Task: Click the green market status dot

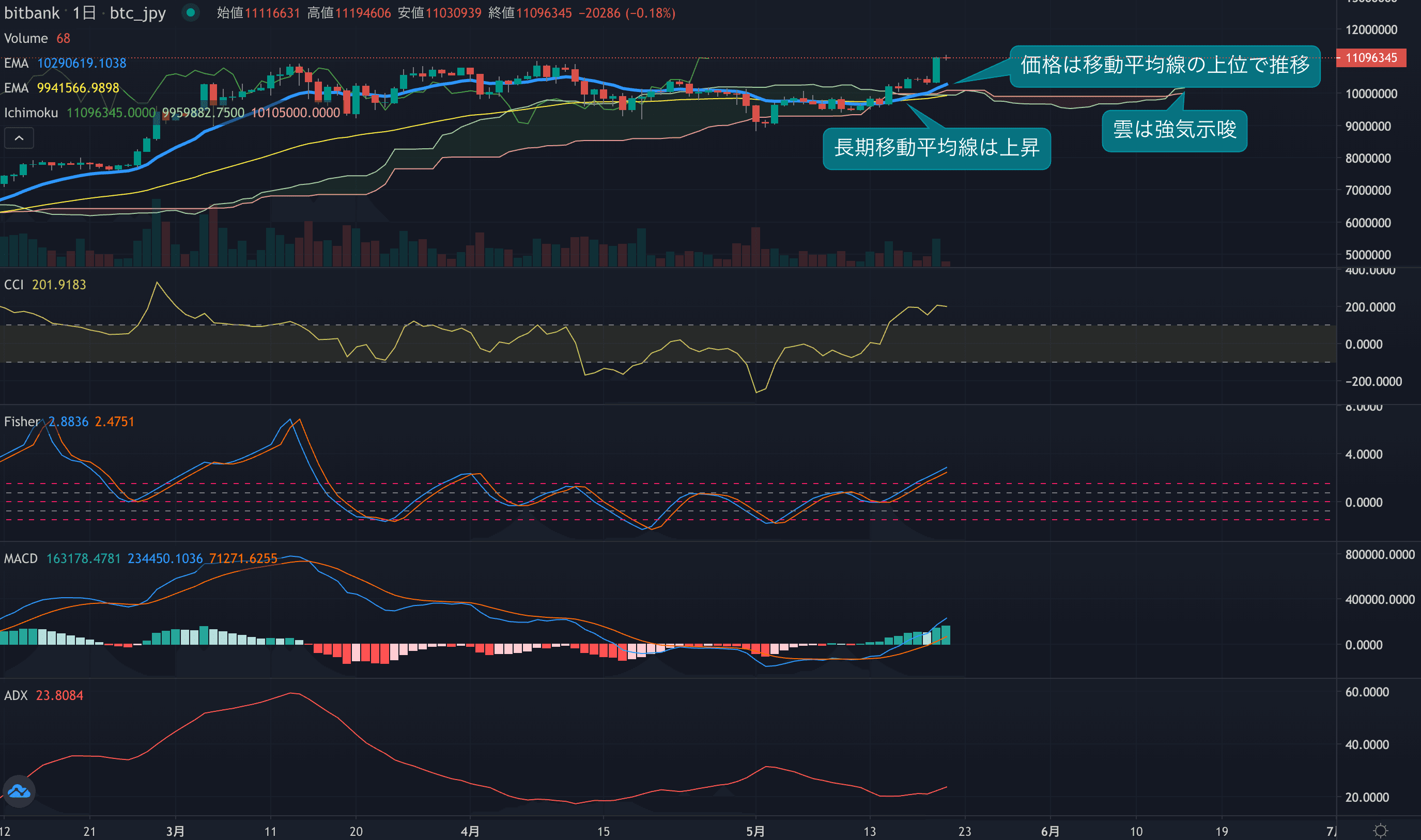Action: [x=191, y=12]
